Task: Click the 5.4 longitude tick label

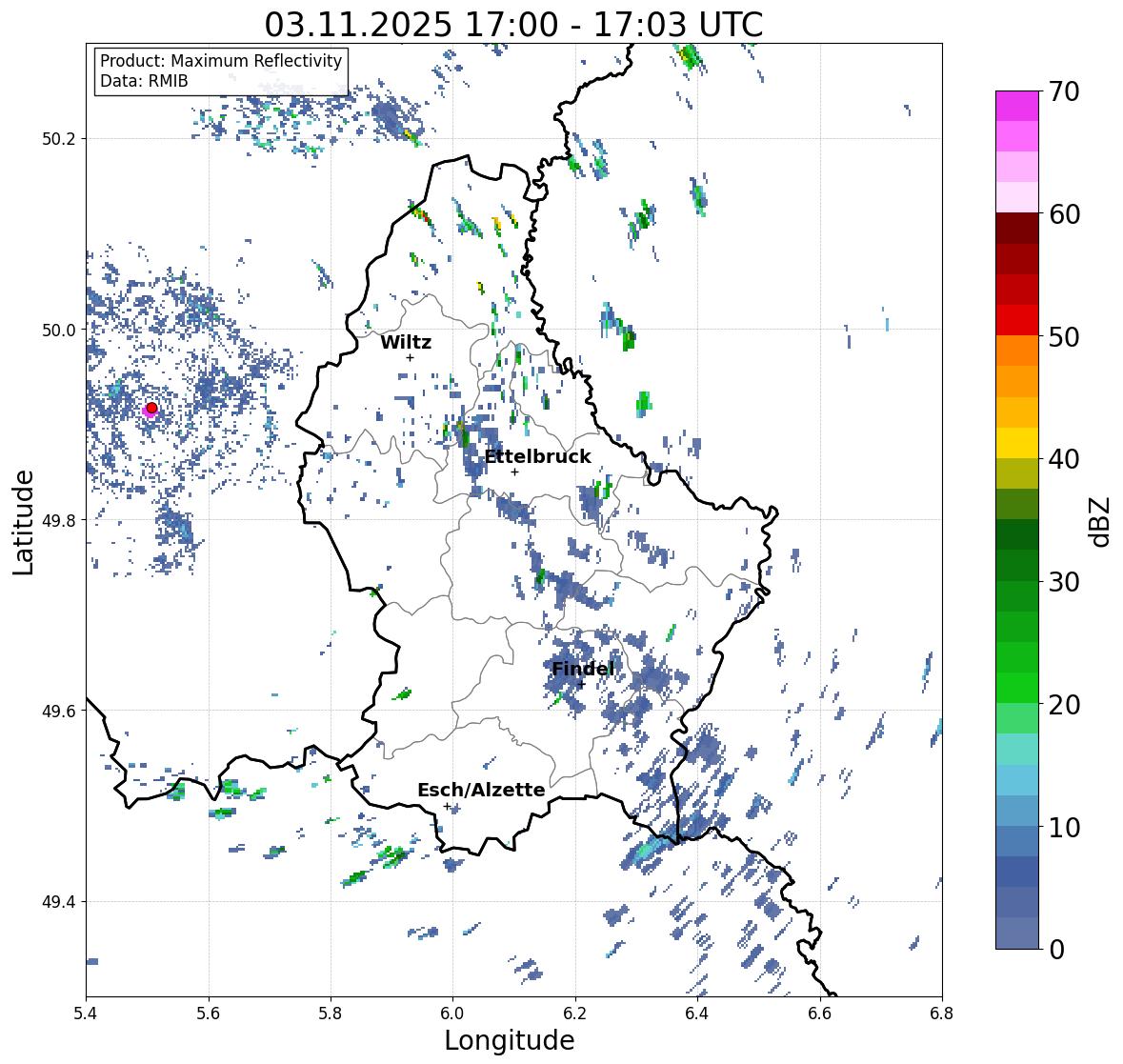Action: 86,1014
